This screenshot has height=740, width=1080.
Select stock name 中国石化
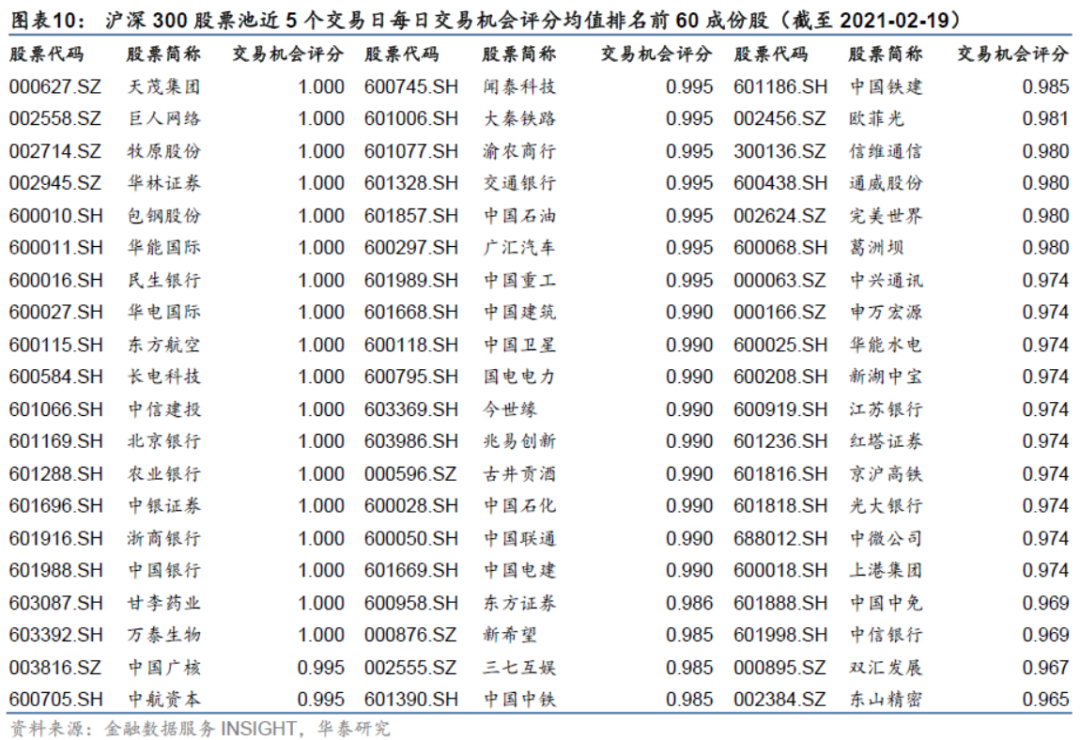tap(519, 506)
